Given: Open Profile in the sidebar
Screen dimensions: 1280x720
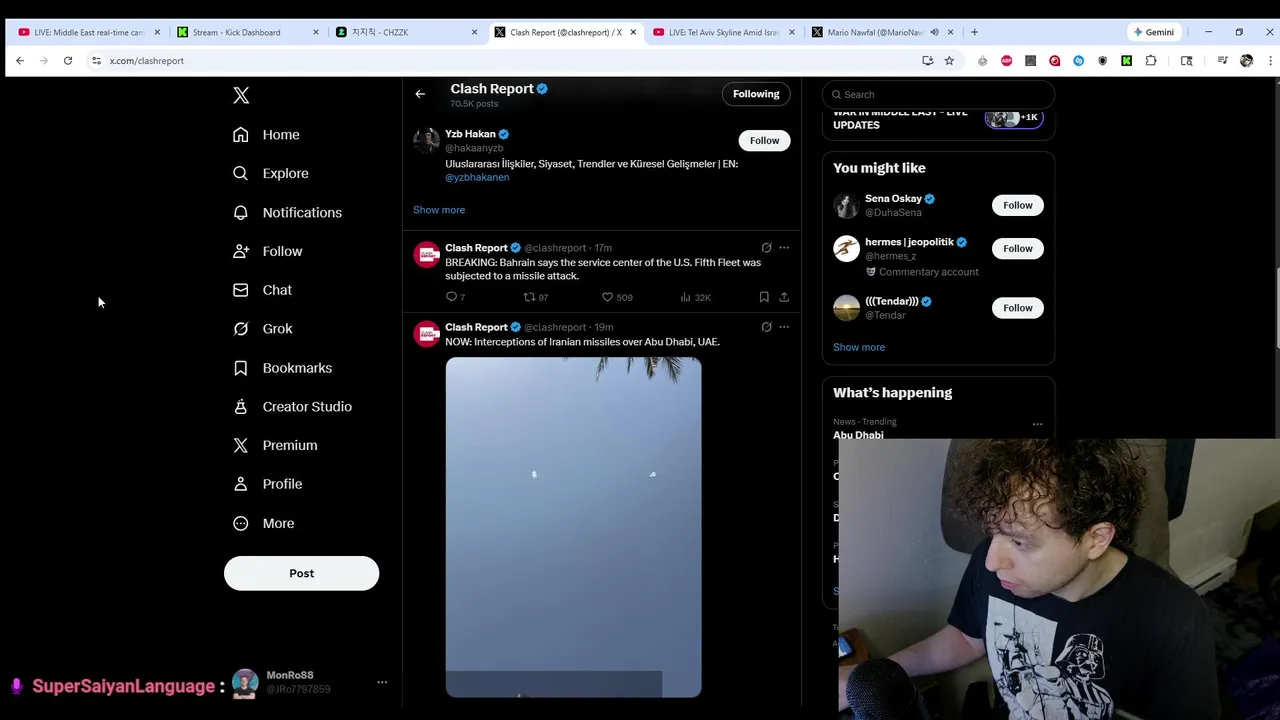Looking at the screenshot, I should pyautogui.click(x=267, y=484).
